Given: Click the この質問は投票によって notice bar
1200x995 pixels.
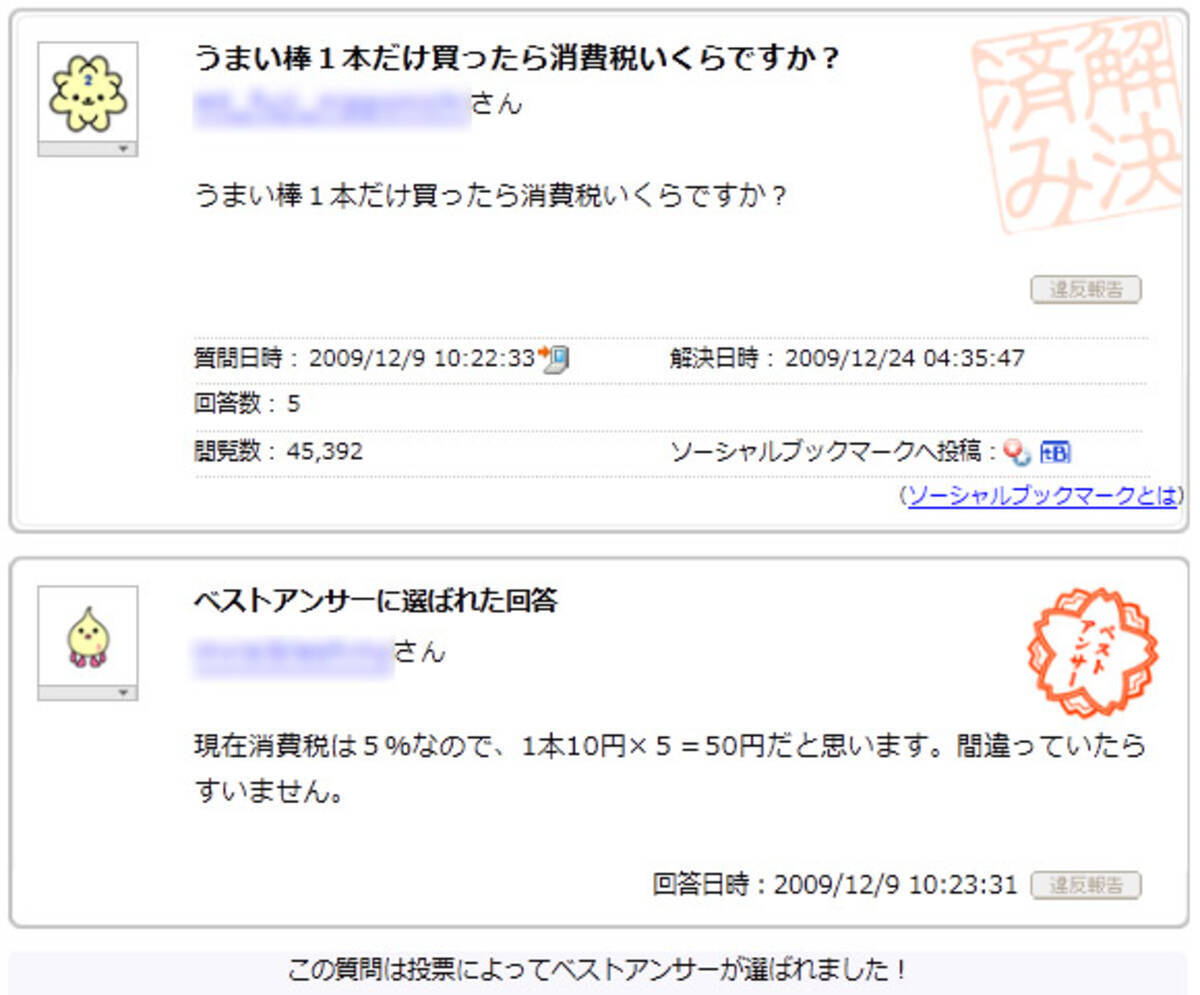Looking at the screenshot, I should pos(598,970).
